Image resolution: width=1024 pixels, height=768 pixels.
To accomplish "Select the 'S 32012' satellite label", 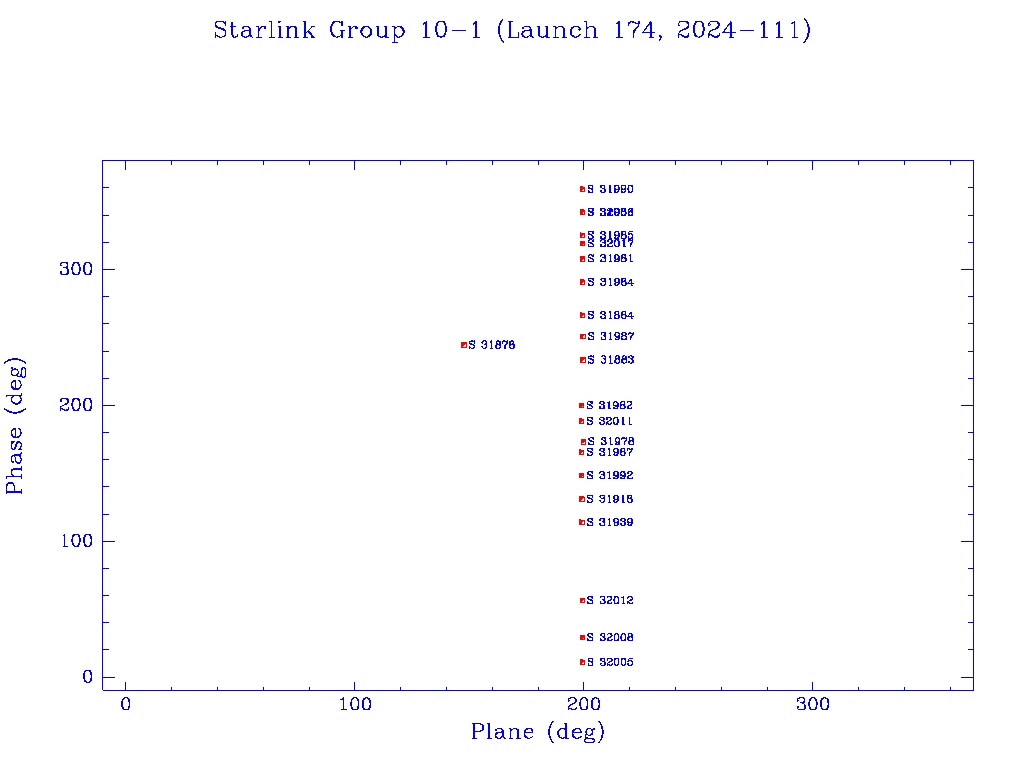I will pos(610,600).
